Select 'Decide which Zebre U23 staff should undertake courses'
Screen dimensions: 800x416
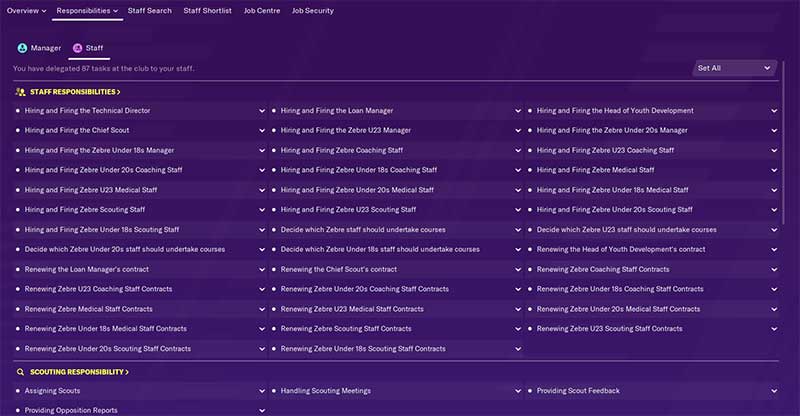coord(627,230)
